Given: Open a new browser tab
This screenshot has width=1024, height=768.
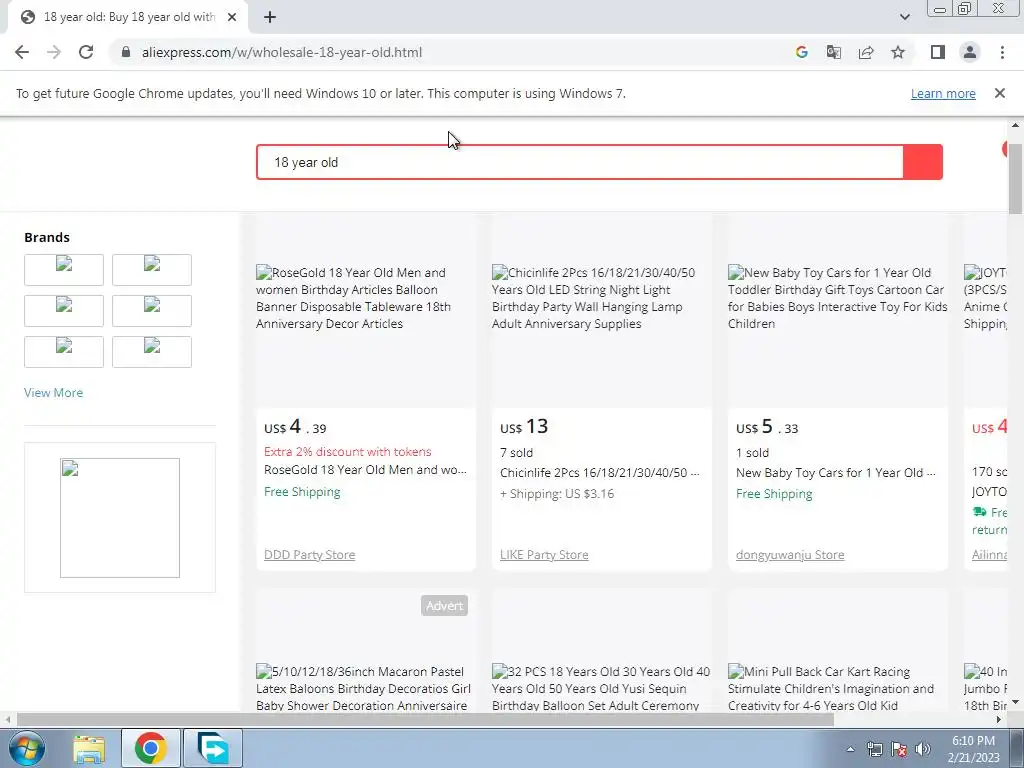Looking at the screenshot, I should (270, 17).
